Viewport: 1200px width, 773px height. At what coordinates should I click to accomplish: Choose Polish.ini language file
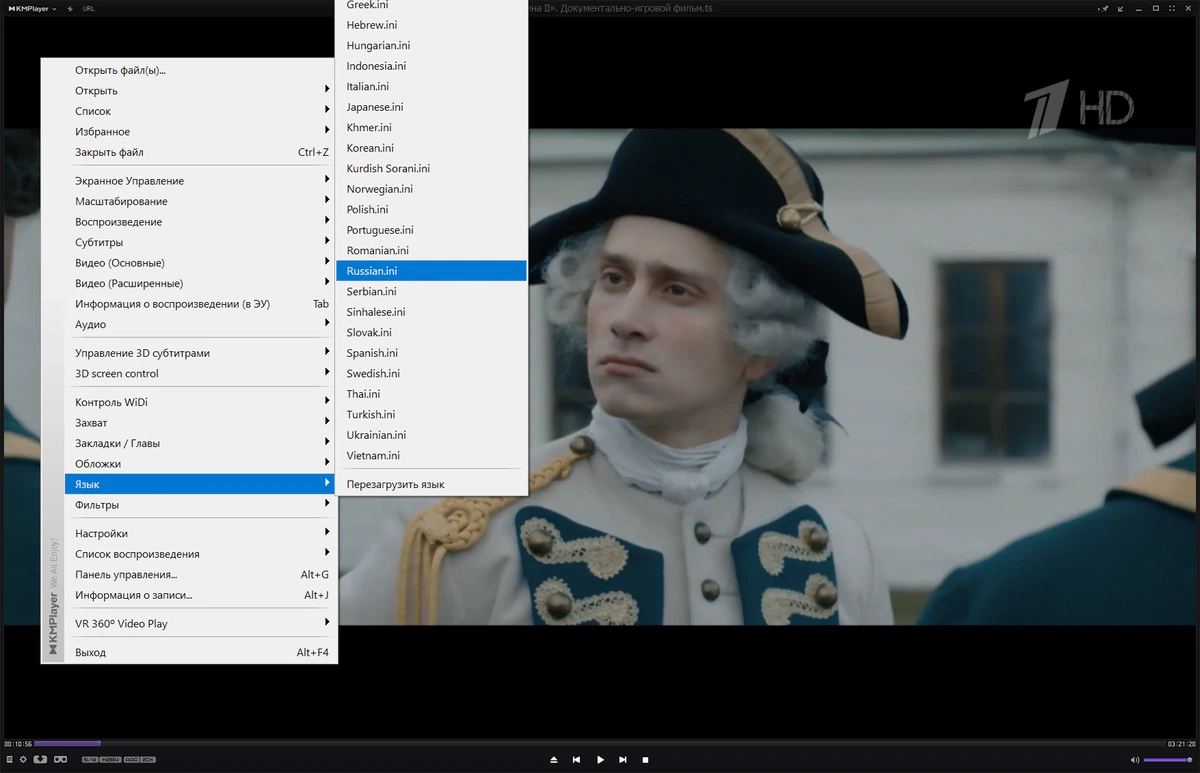coord(432,209)
